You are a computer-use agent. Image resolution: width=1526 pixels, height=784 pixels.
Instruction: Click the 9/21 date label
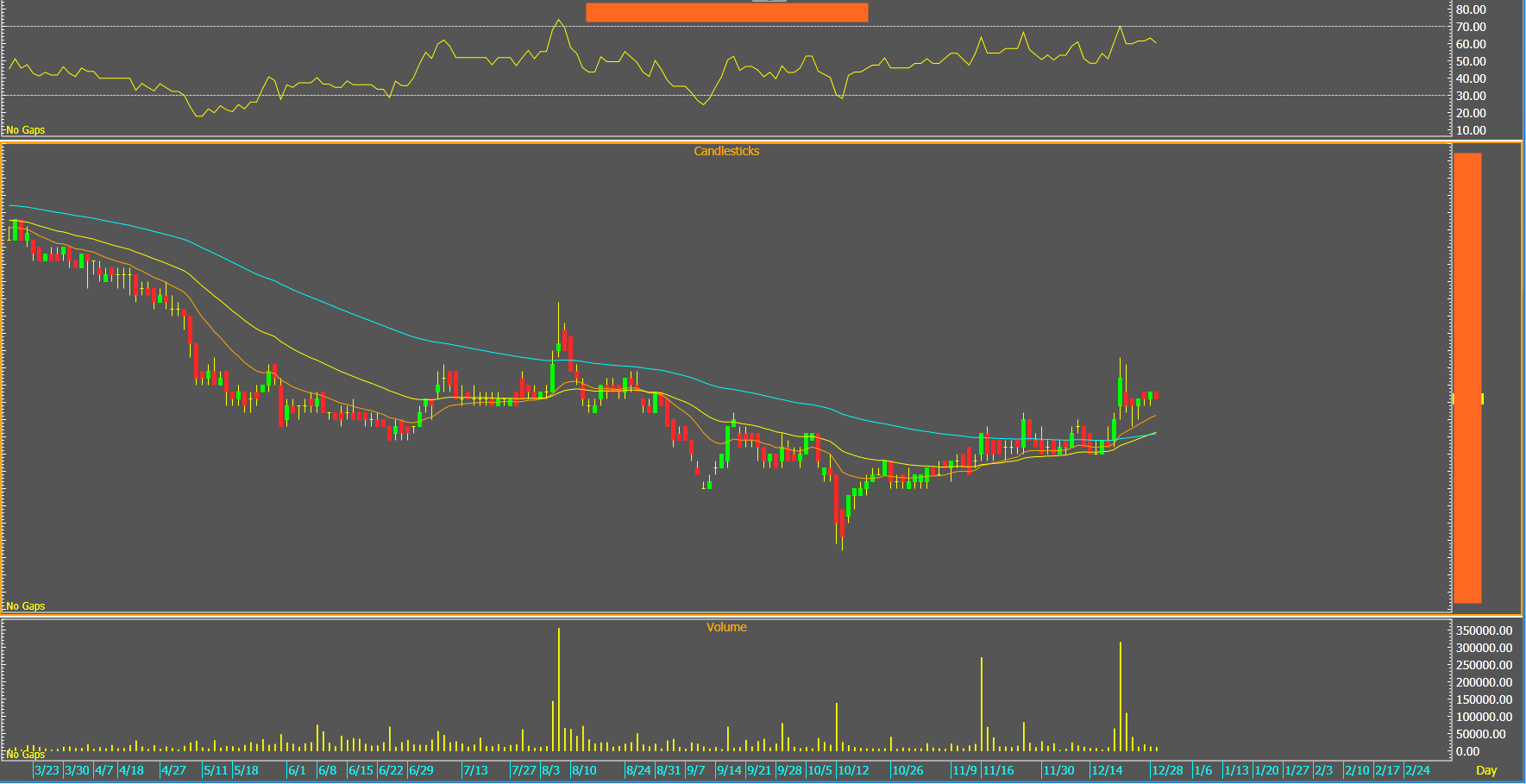[x=759, y=770]
